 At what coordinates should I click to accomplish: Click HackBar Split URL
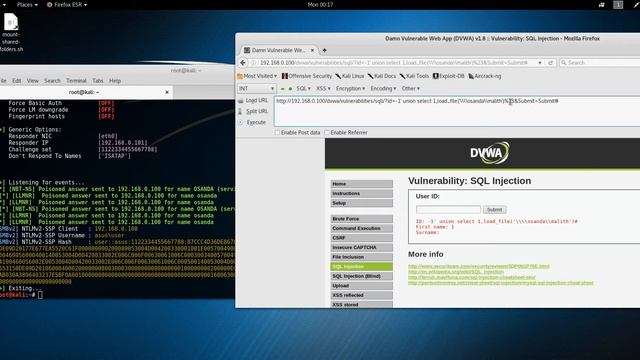click(x=253, y=111)
